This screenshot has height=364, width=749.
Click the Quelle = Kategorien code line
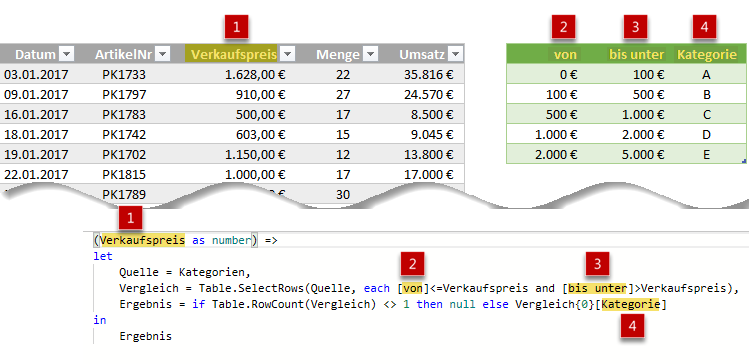click(185, 272)
